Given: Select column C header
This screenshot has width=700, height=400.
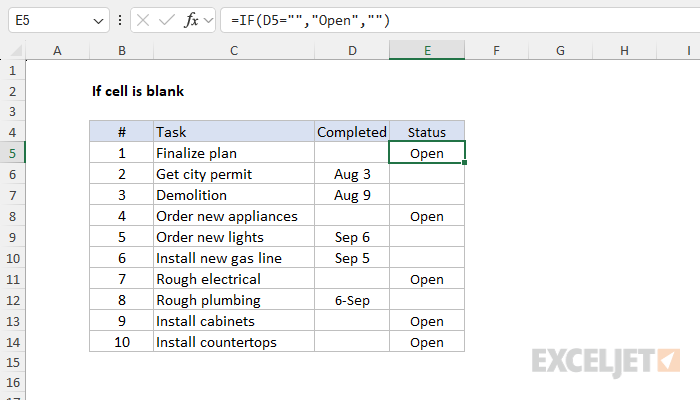Looking at the screenshot, I should point(234,50).
